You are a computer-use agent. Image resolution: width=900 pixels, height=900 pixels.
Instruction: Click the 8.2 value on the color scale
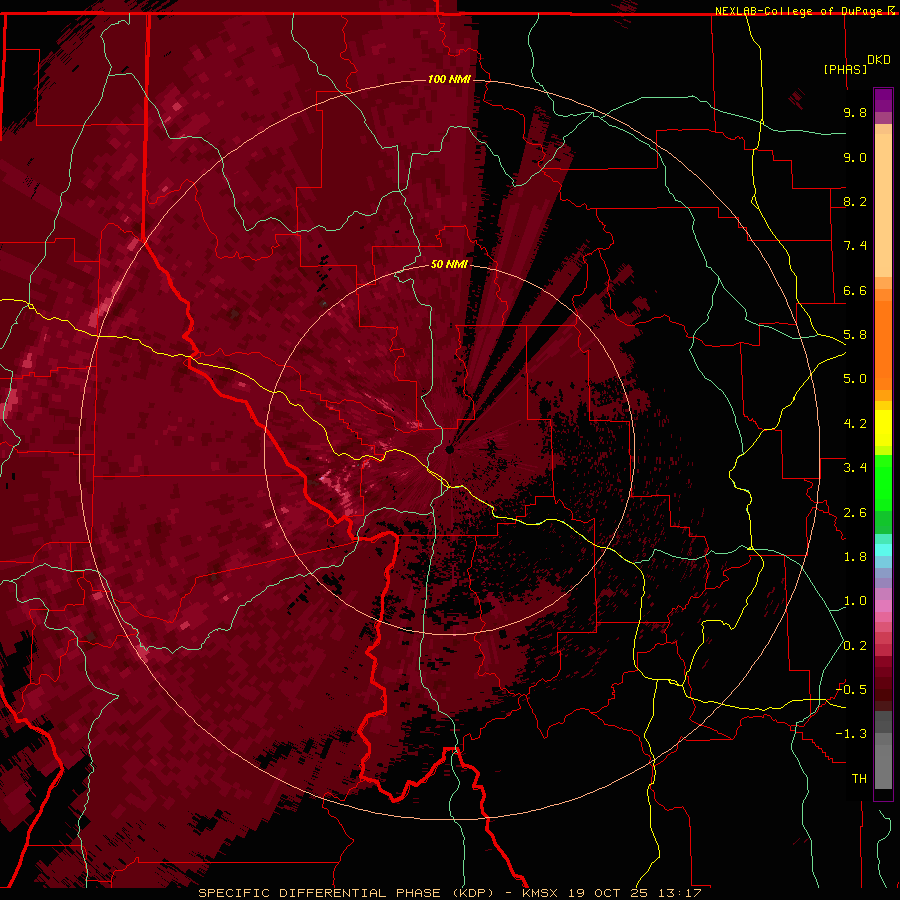[x=855, y=201]
